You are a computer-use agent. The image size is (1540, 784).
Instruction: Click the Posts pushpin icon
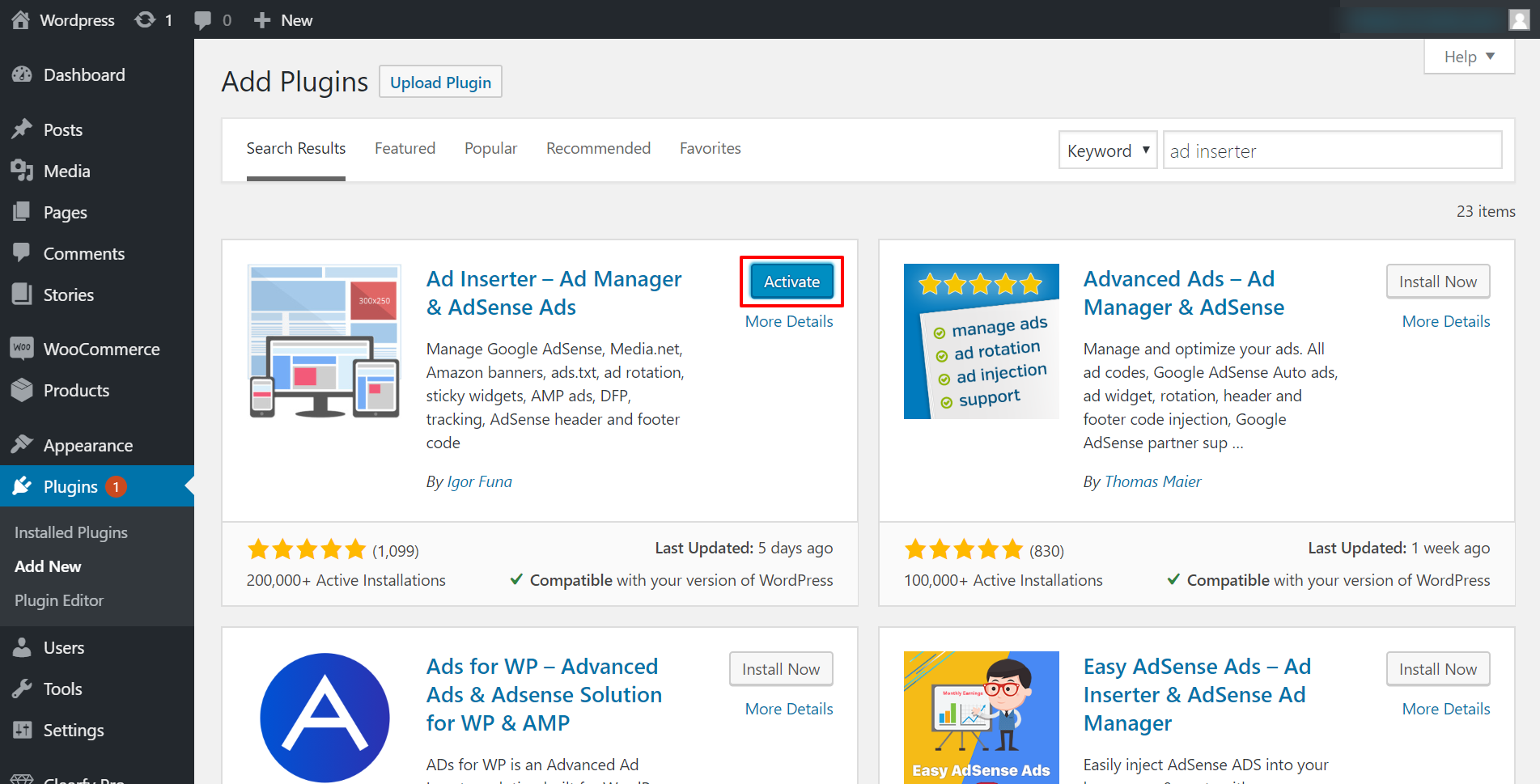point(22,129)
